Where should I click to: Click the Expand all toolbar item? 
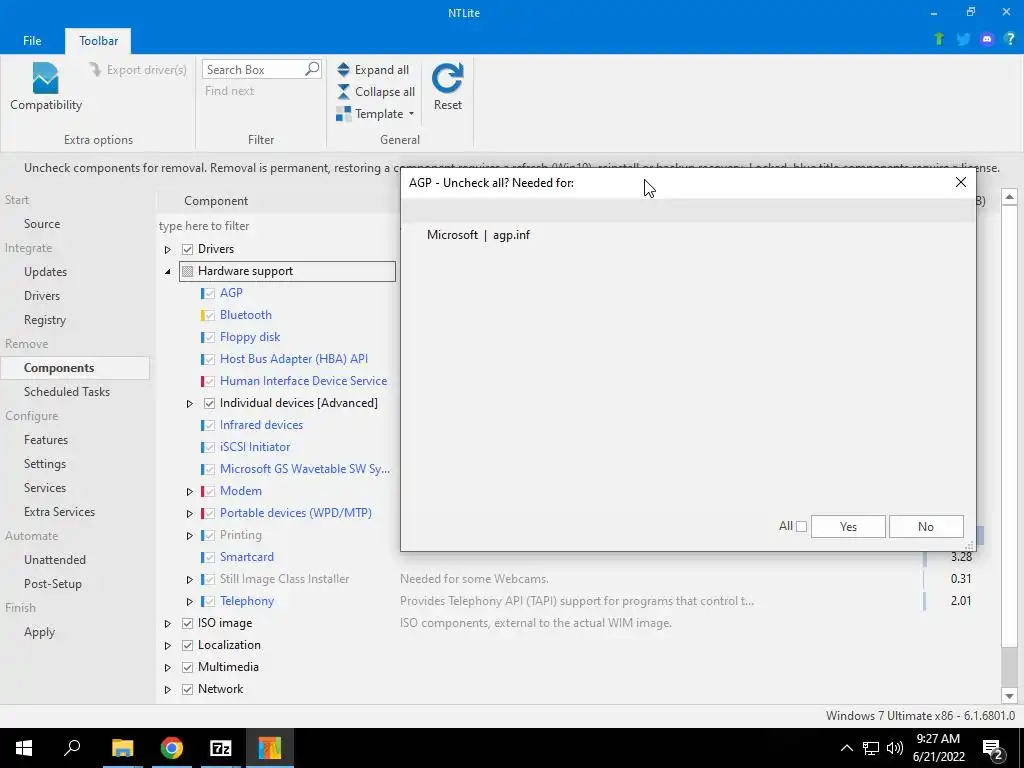point(374,70)
